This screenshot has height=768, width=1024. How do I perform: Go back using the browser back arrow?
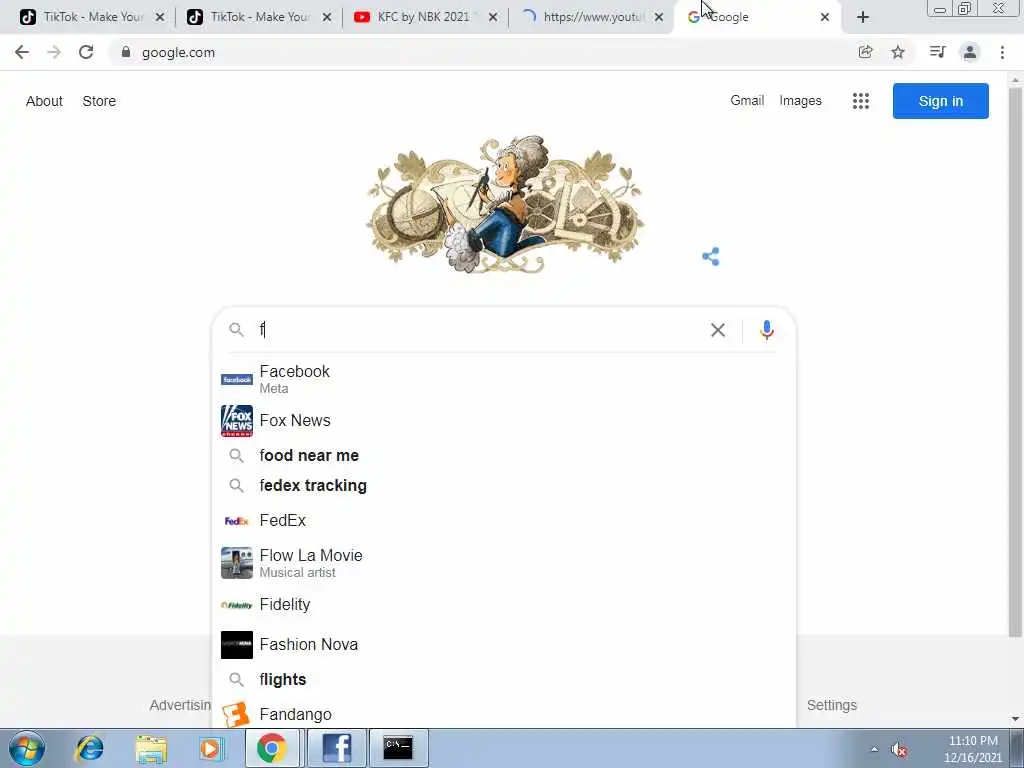[22, 52]
